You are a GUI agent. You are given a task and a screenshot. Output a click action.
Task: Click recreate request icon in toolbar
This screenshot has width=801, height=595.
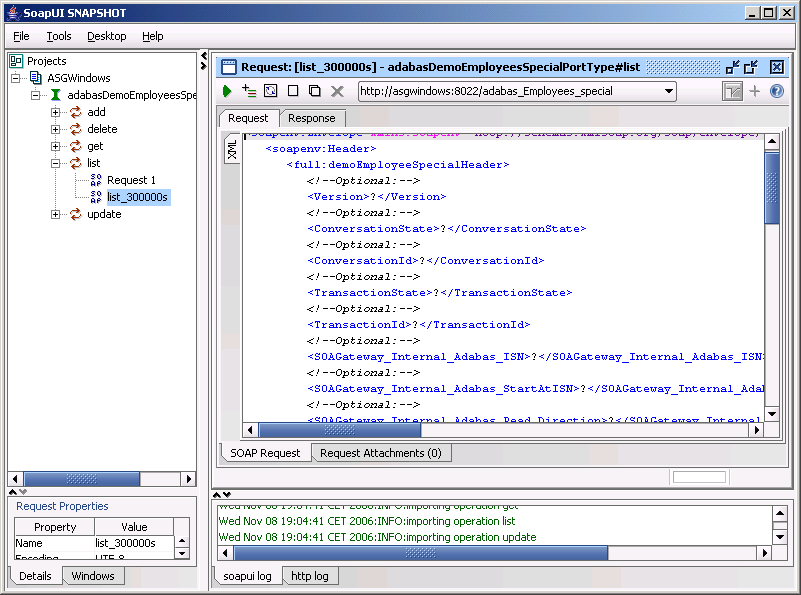tap(270, 91)
